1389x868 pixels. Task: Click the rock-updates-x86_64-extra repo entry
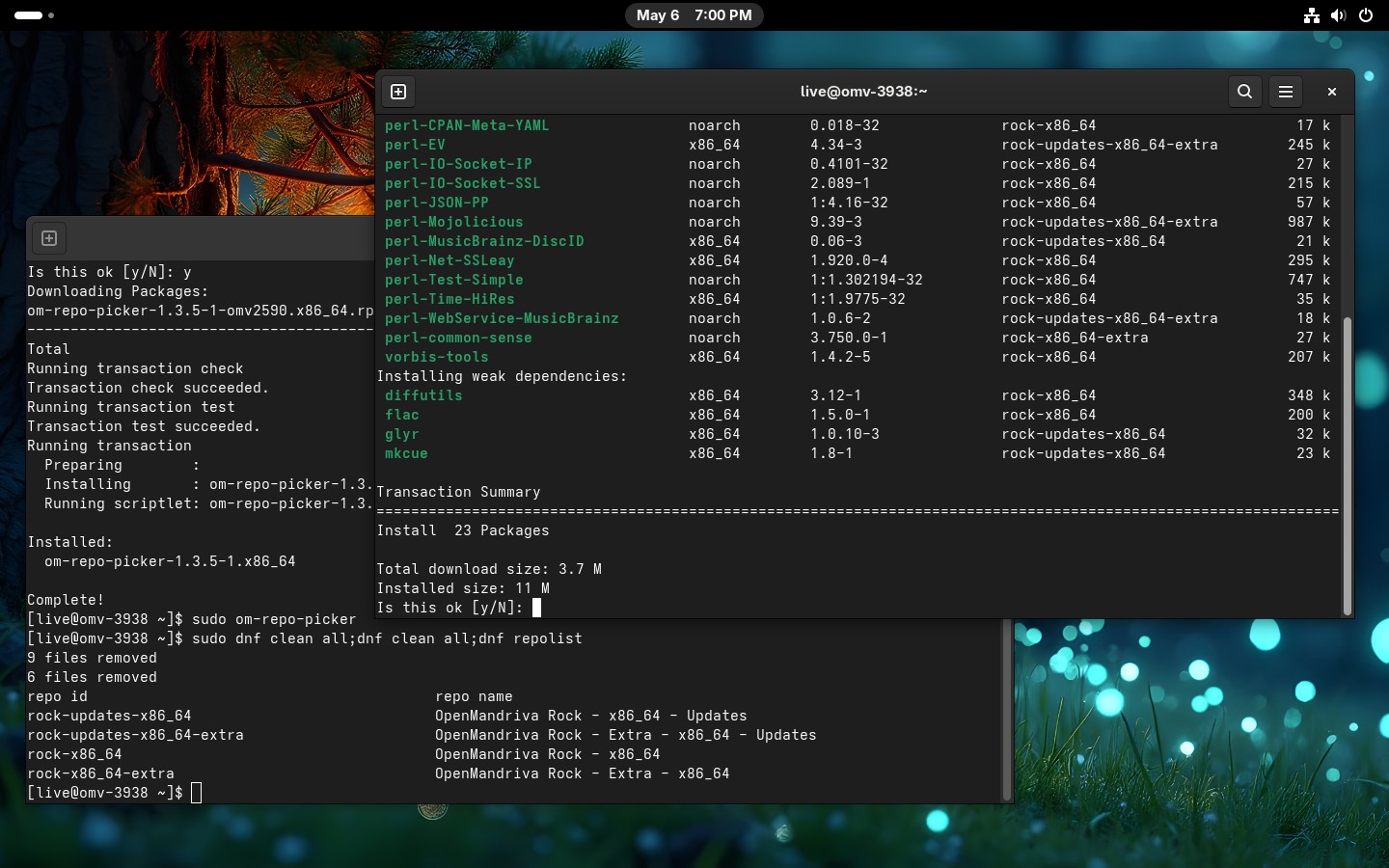coord(135,735)
